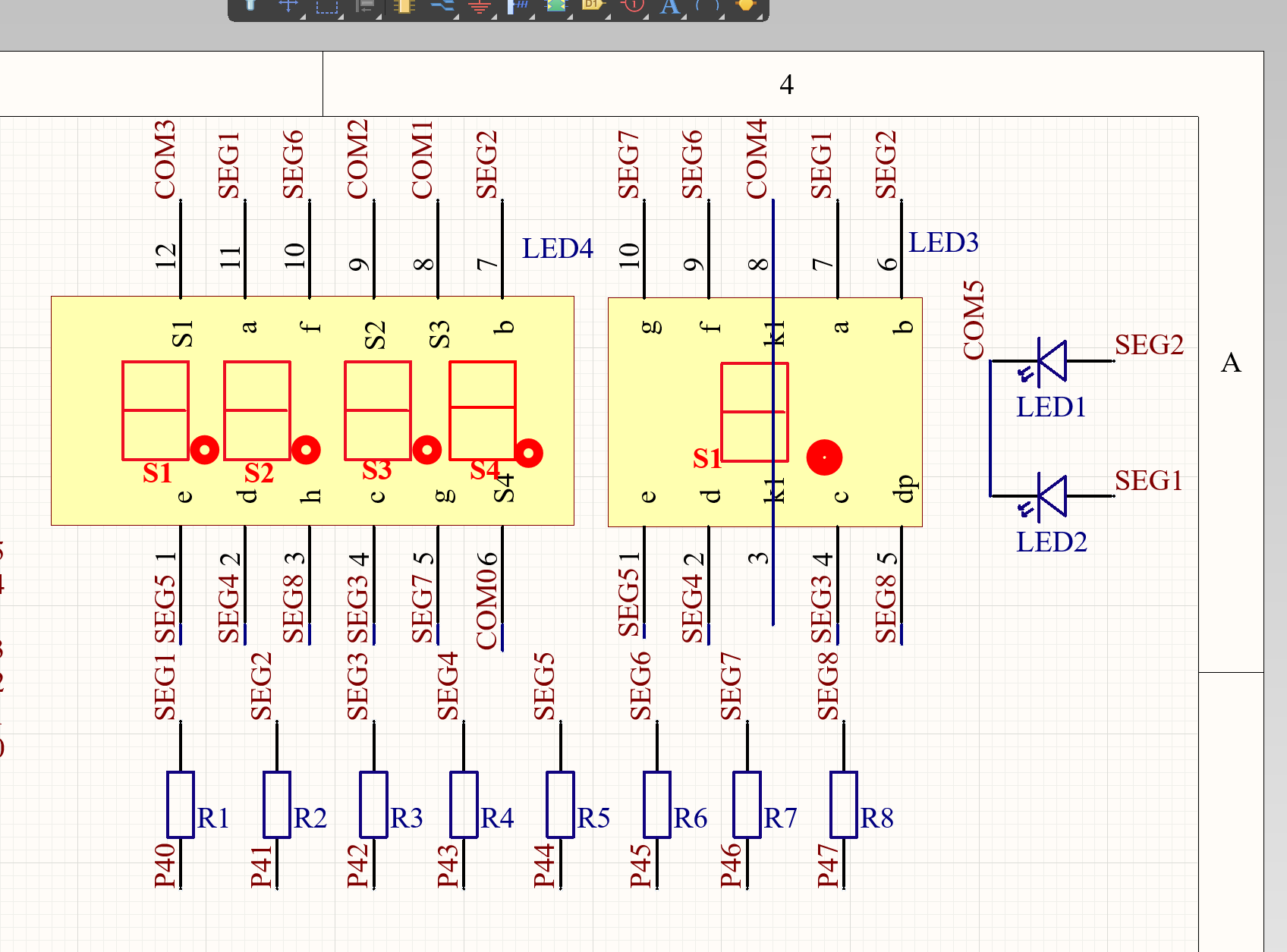Select the place wire tool
1287x952 pixels.
[x=442, y=6]
